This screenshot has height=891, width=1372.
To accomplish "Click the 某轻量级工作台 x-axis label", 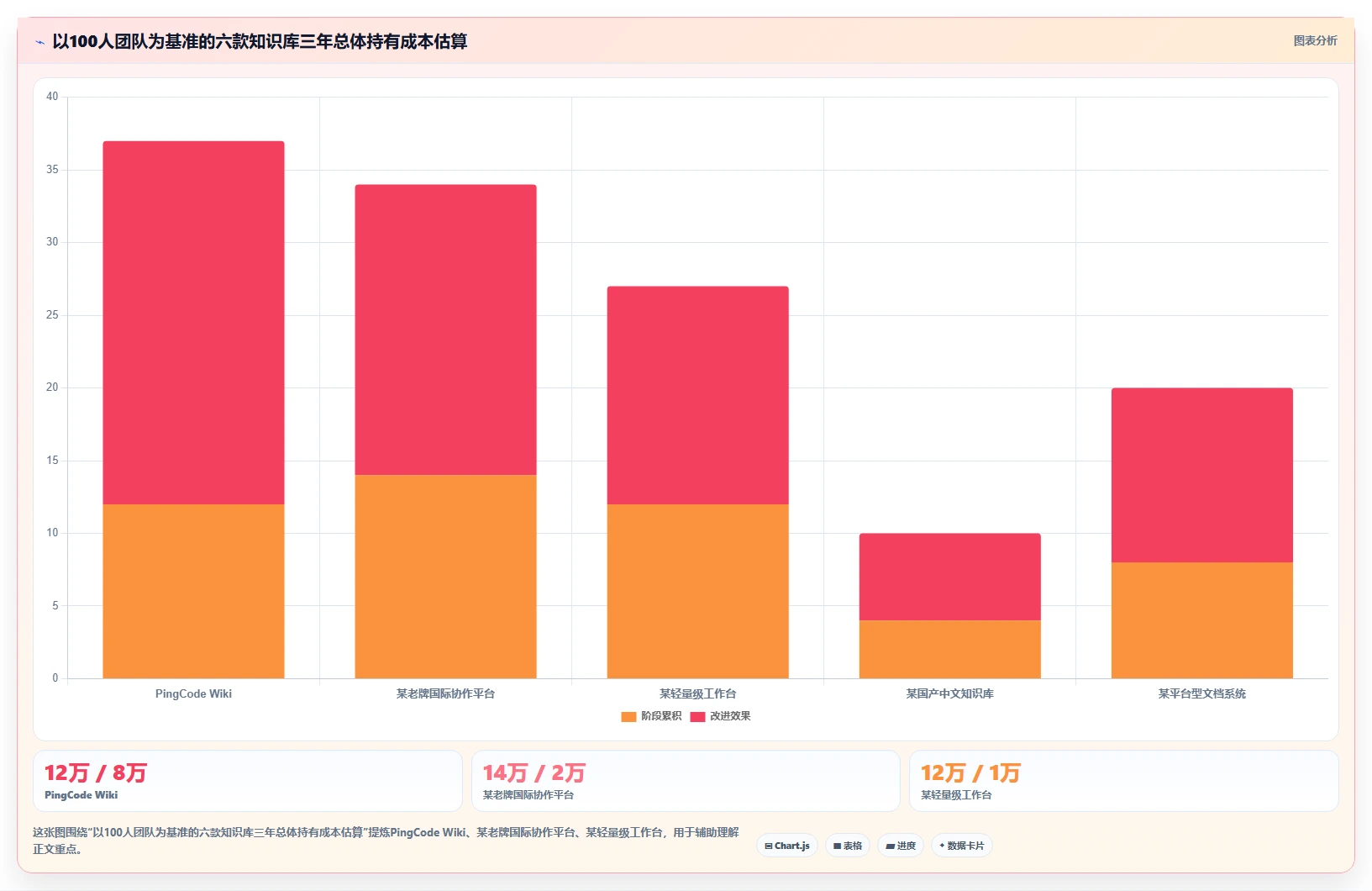I will [697, 693].
